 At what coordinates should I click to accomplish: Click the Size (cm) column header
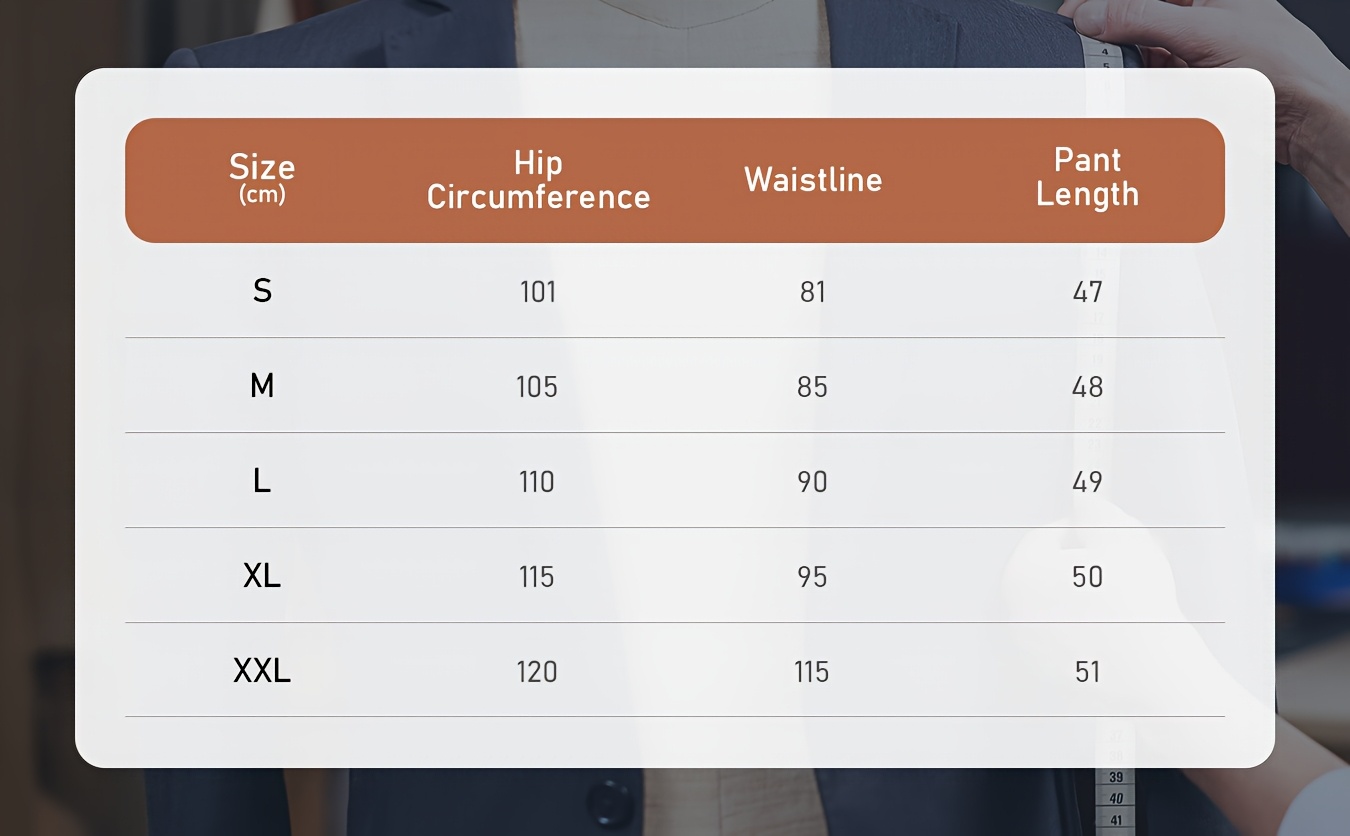262,178
